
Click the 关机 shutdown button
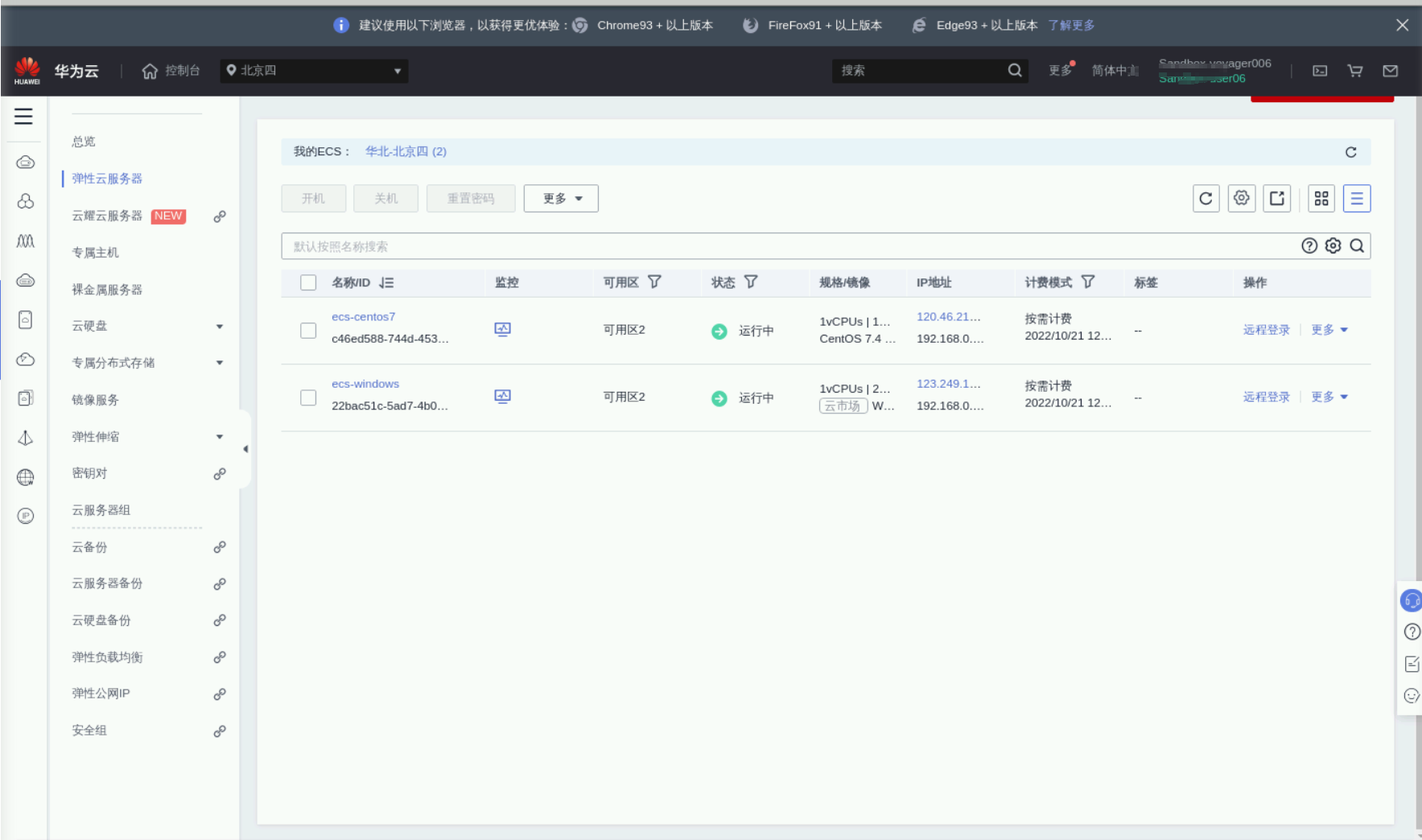tap(385, 199)
